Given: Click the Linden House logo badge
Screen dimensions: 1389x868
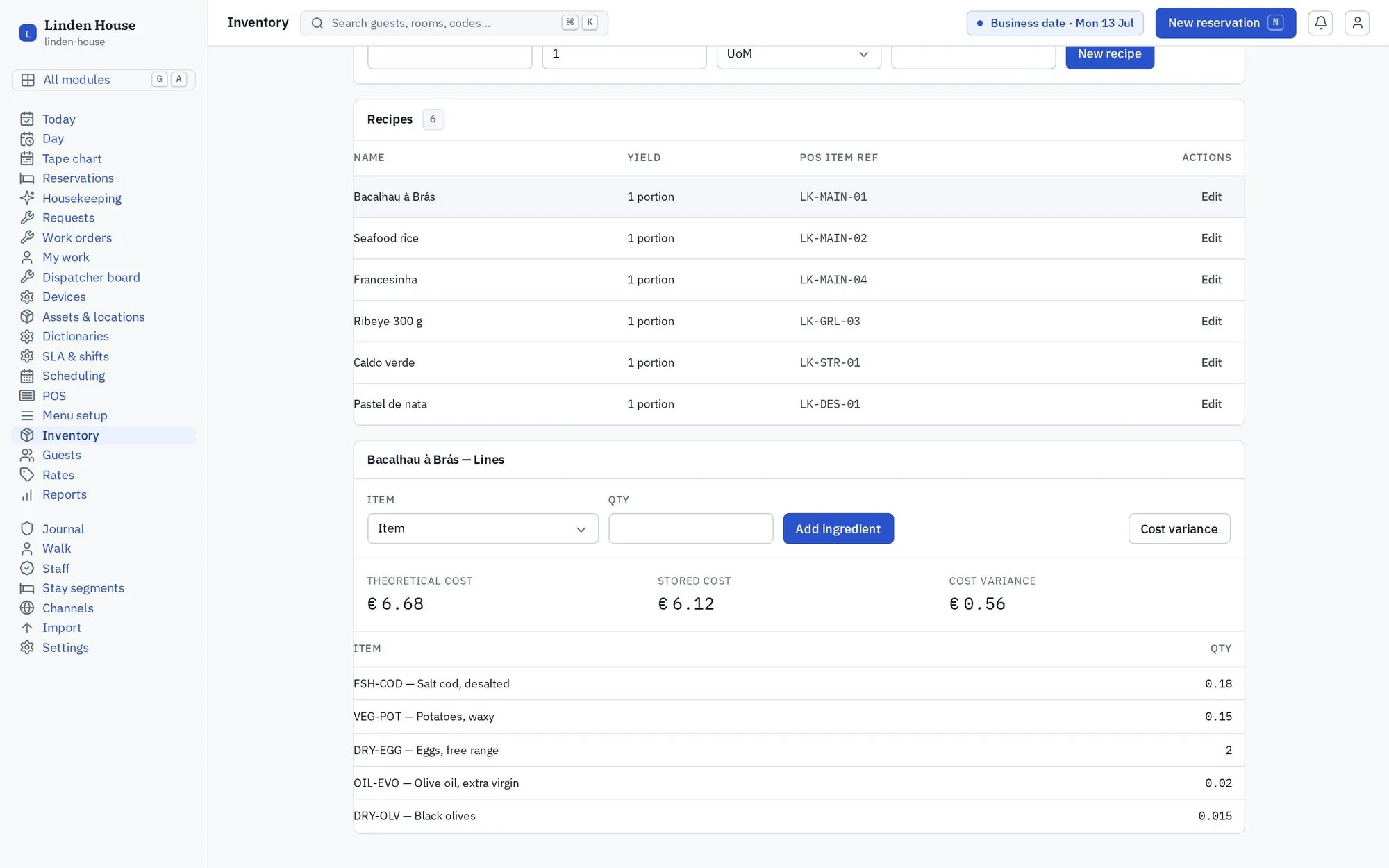Looking at the screenshot, I should coord(28,33).
